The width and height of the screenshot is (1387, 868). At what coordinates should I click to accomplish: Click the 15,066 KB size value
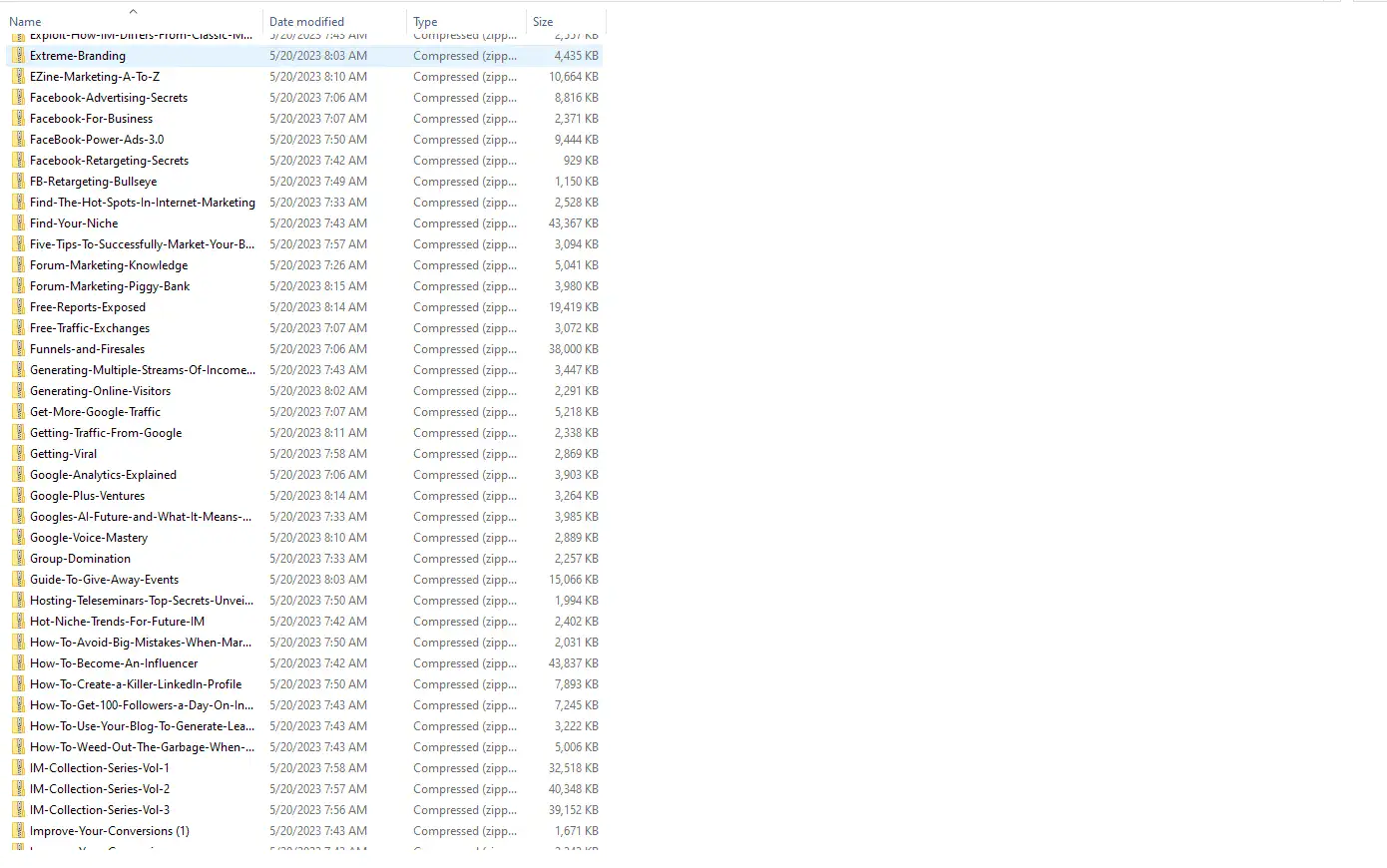click(574, 580)
